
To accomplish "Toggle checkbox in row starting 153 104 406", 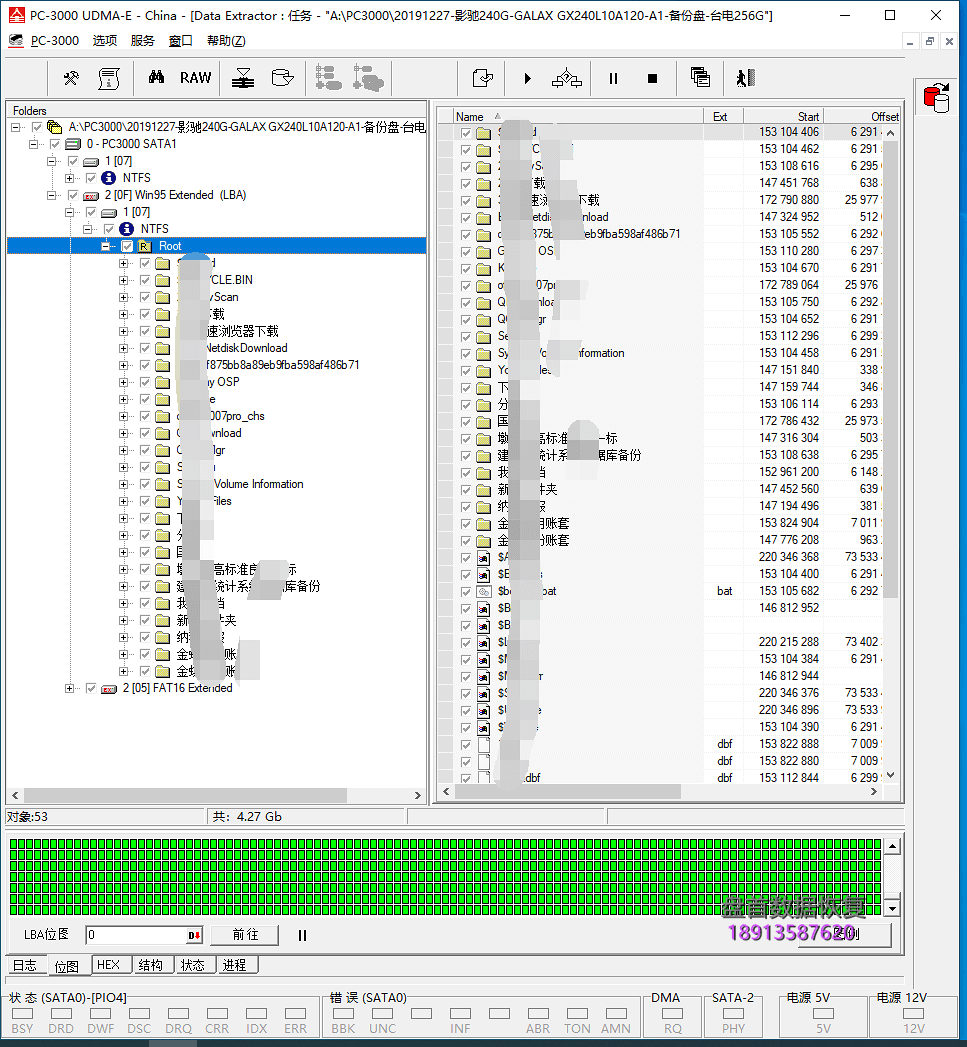I will point(466,133).
